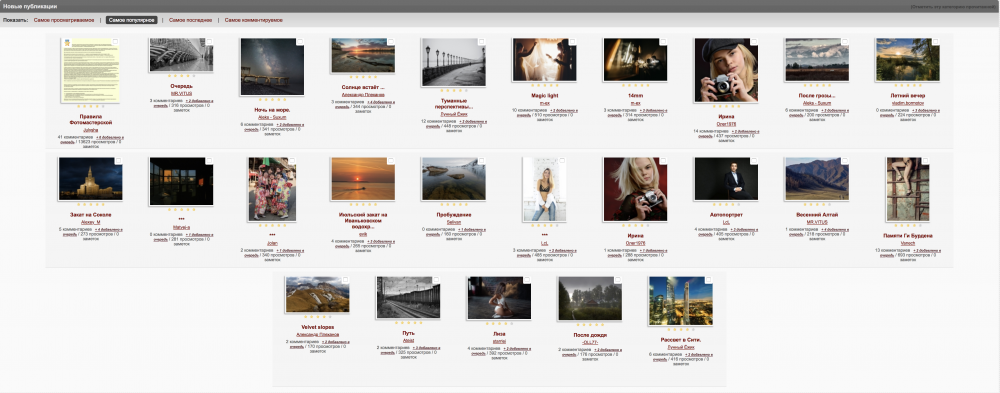Screen dimensions: 1000x393
Task: Open author link under Очередь photo
Action: 181,93
